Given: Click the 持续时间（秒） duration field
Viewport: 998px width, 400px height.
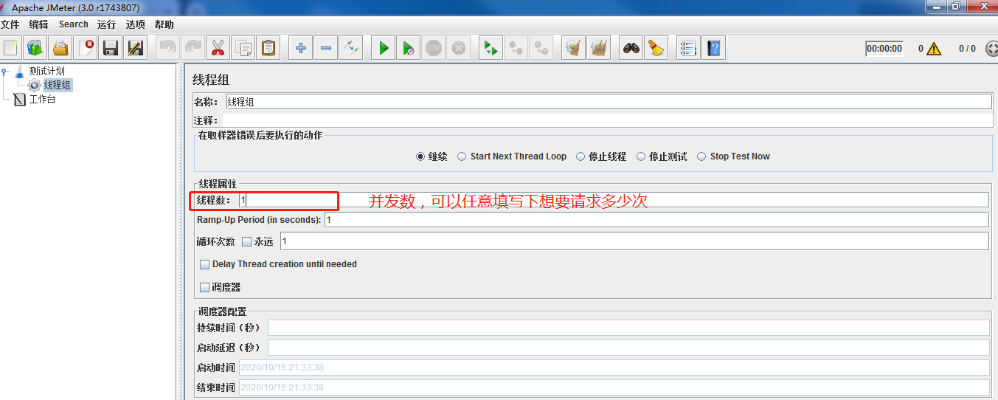Looking at the screenshot, I should coord(629,327).
